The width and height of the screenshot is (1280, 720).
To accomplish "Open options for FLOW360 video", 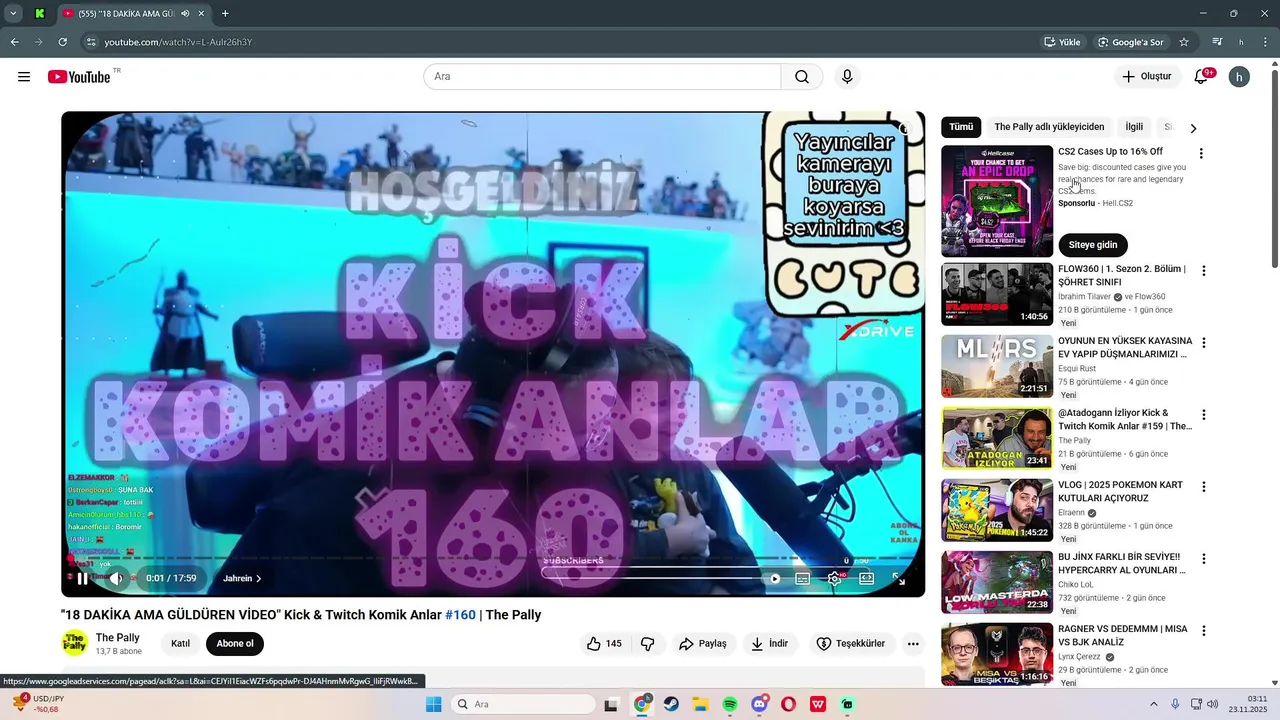I will point(1203,271).
